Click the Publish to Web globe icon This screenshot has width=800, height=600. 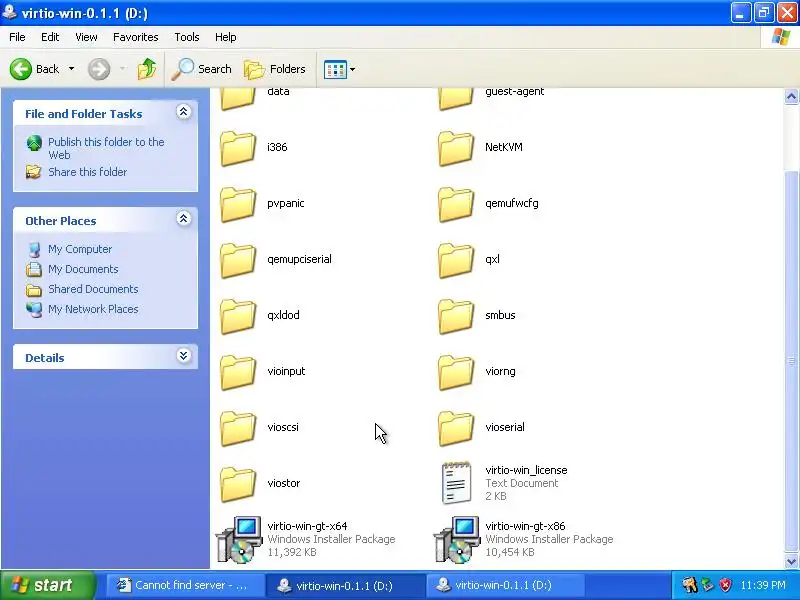point(34,143)
